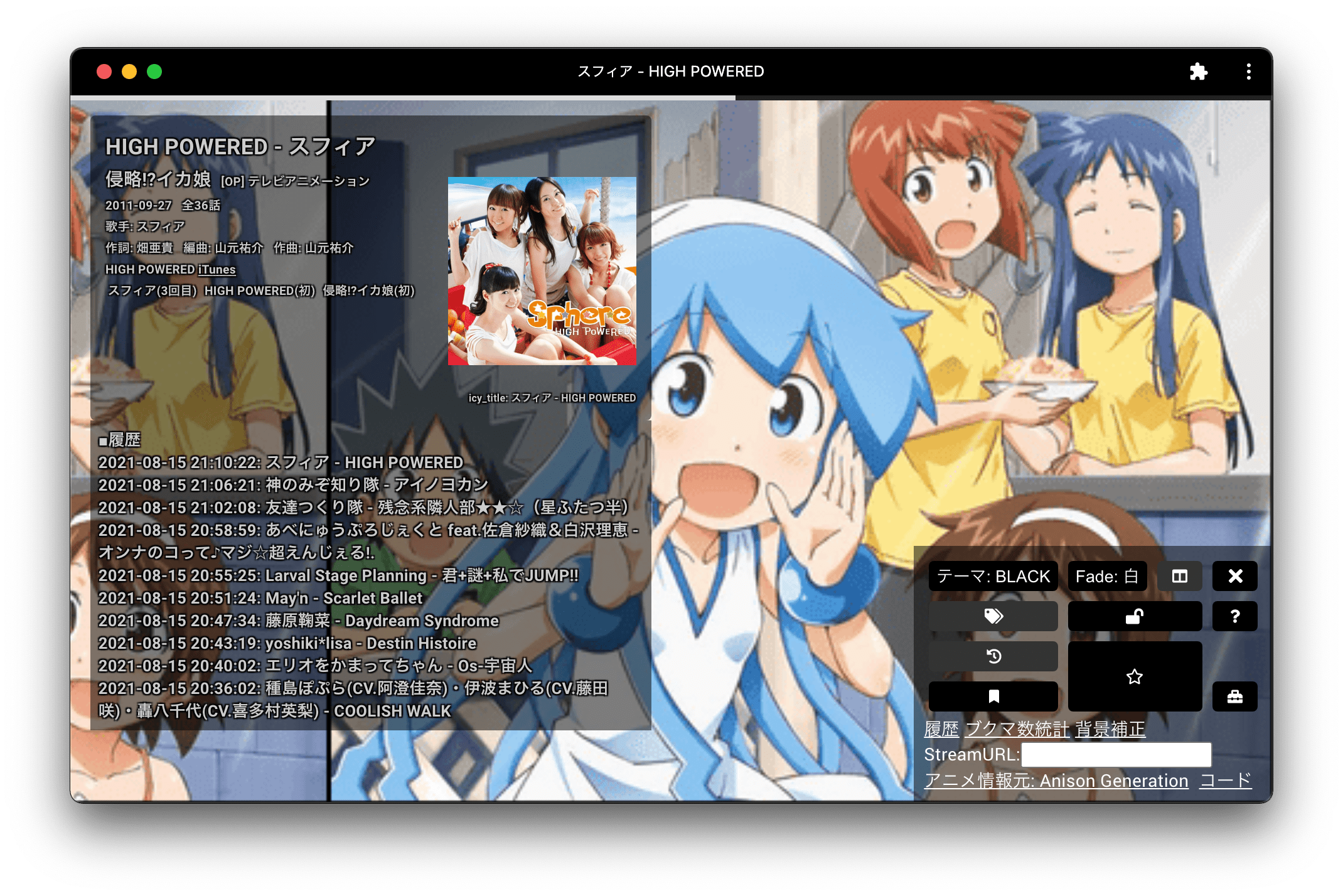1343x896 pixels.
Task: Click the Sphere album cover thumbnail
Action: (542, 271)
